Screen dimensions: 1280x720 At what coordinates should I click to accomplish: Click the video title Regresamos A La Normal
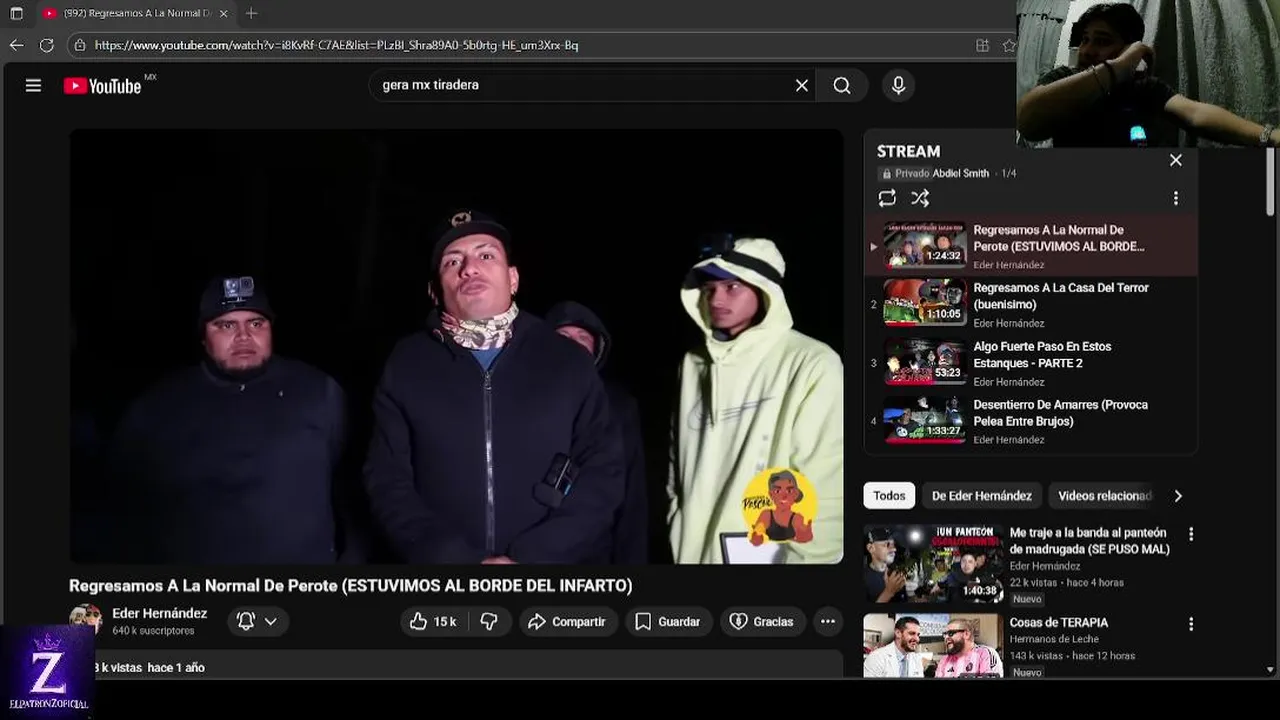[350, 586]
